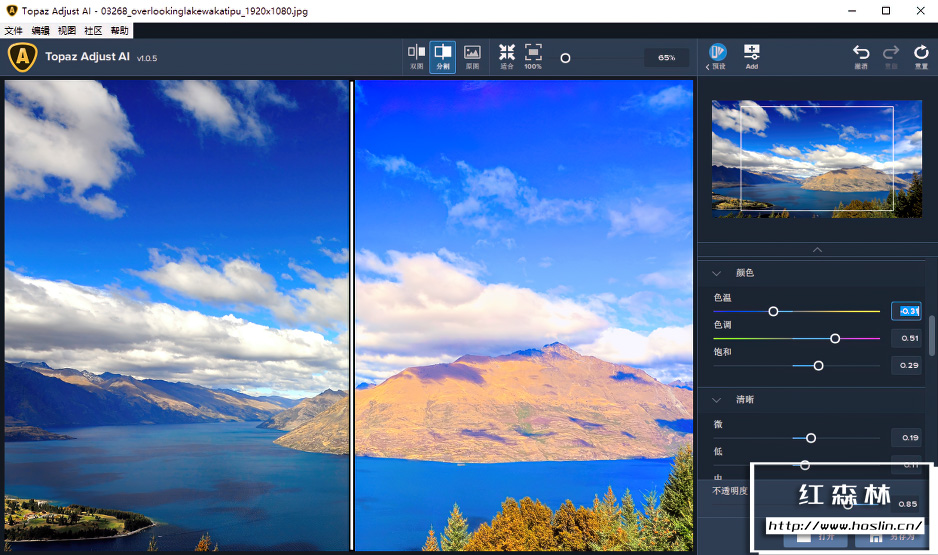Click the 色温 slider handle
The width and height of the screenshot is (938, 555).
(x=773, y=312)
